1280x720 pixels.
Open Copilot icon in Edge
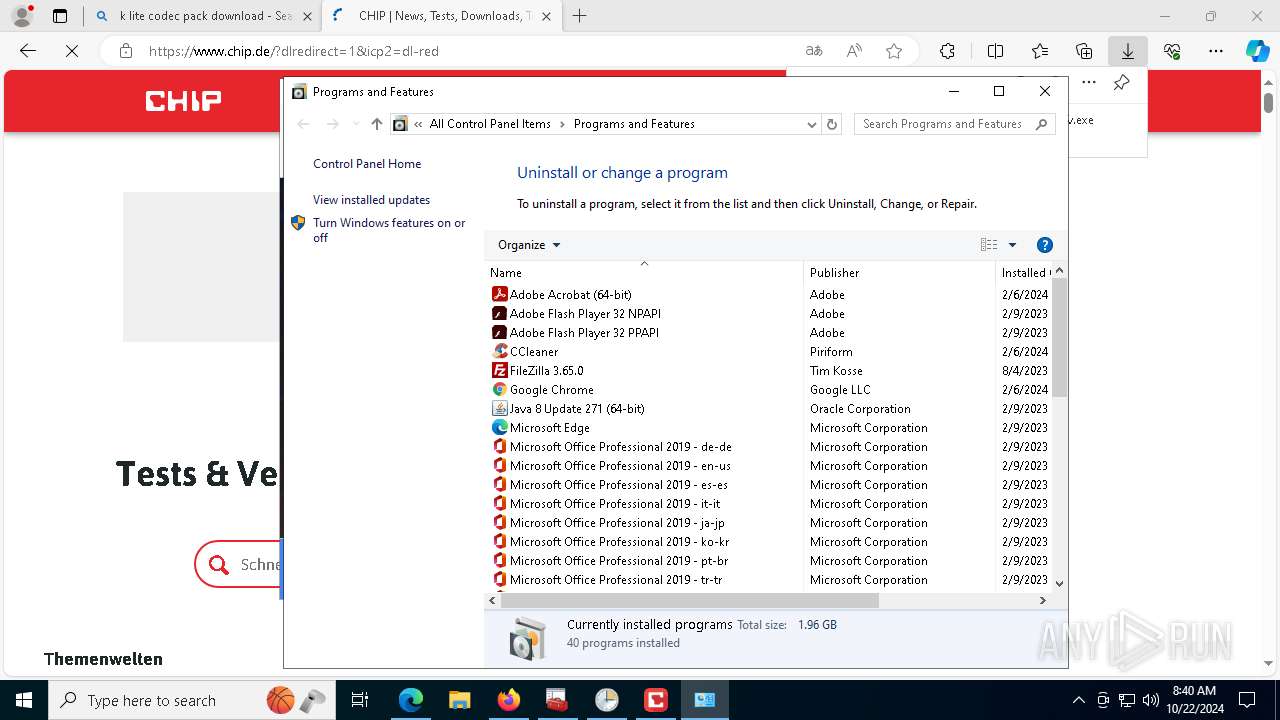[x=1257, y=51]
